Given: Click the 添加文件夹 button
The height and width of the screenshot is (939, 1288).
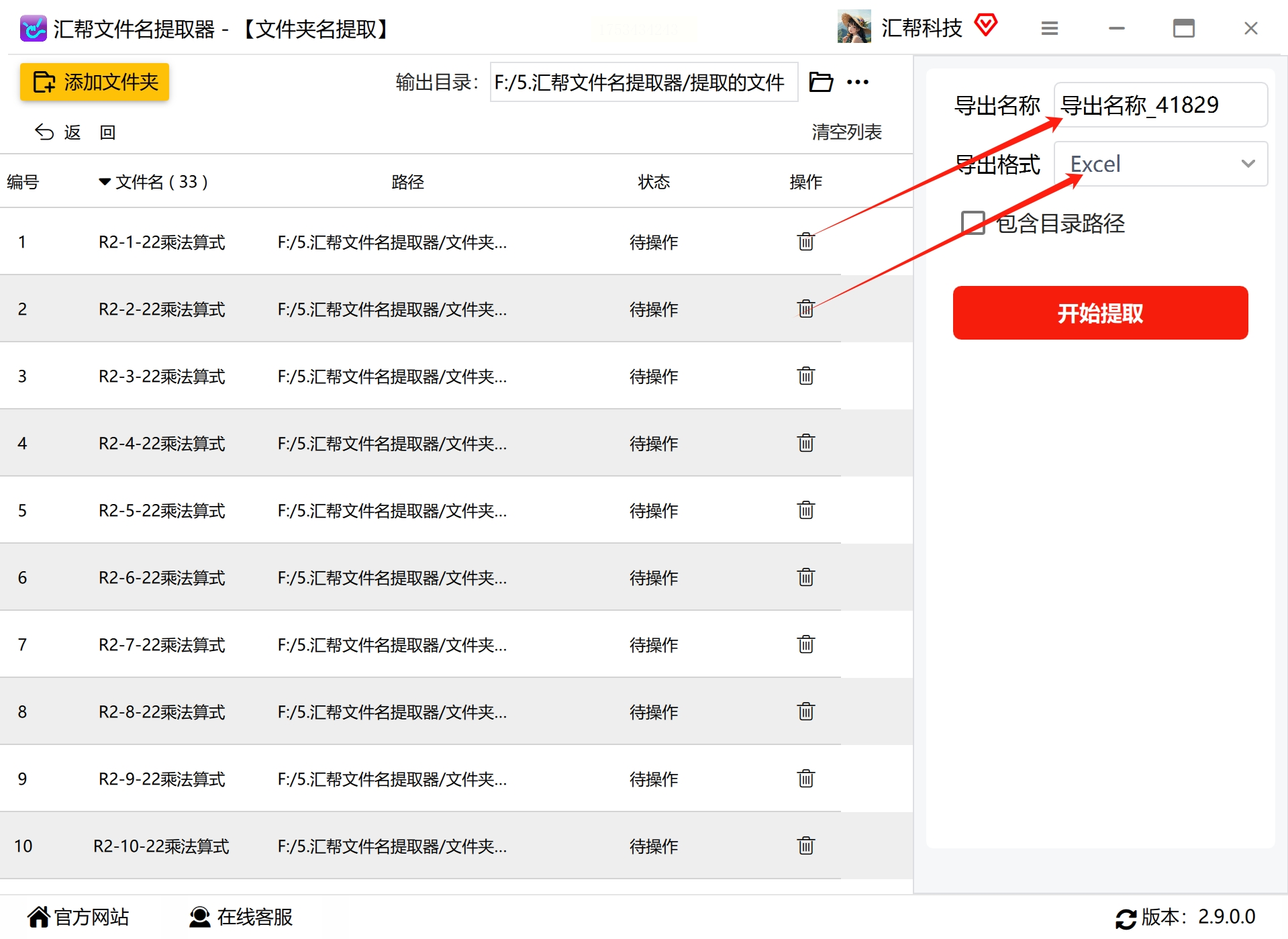Looking at the screenshot, I should (x=95, y=82).
